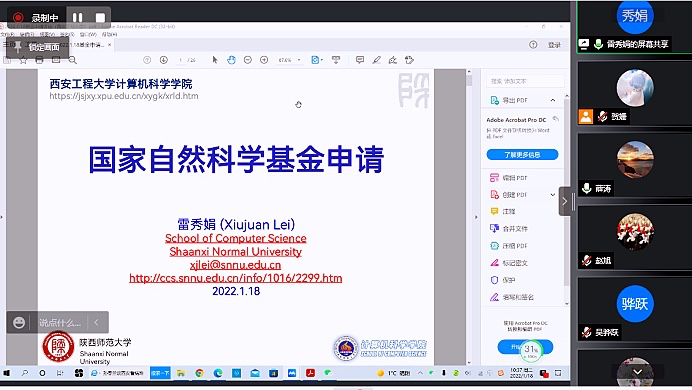Select the hand pan tool in Acrobat
This screenshot has height=390, width=692.
click(x=231, y=60)
